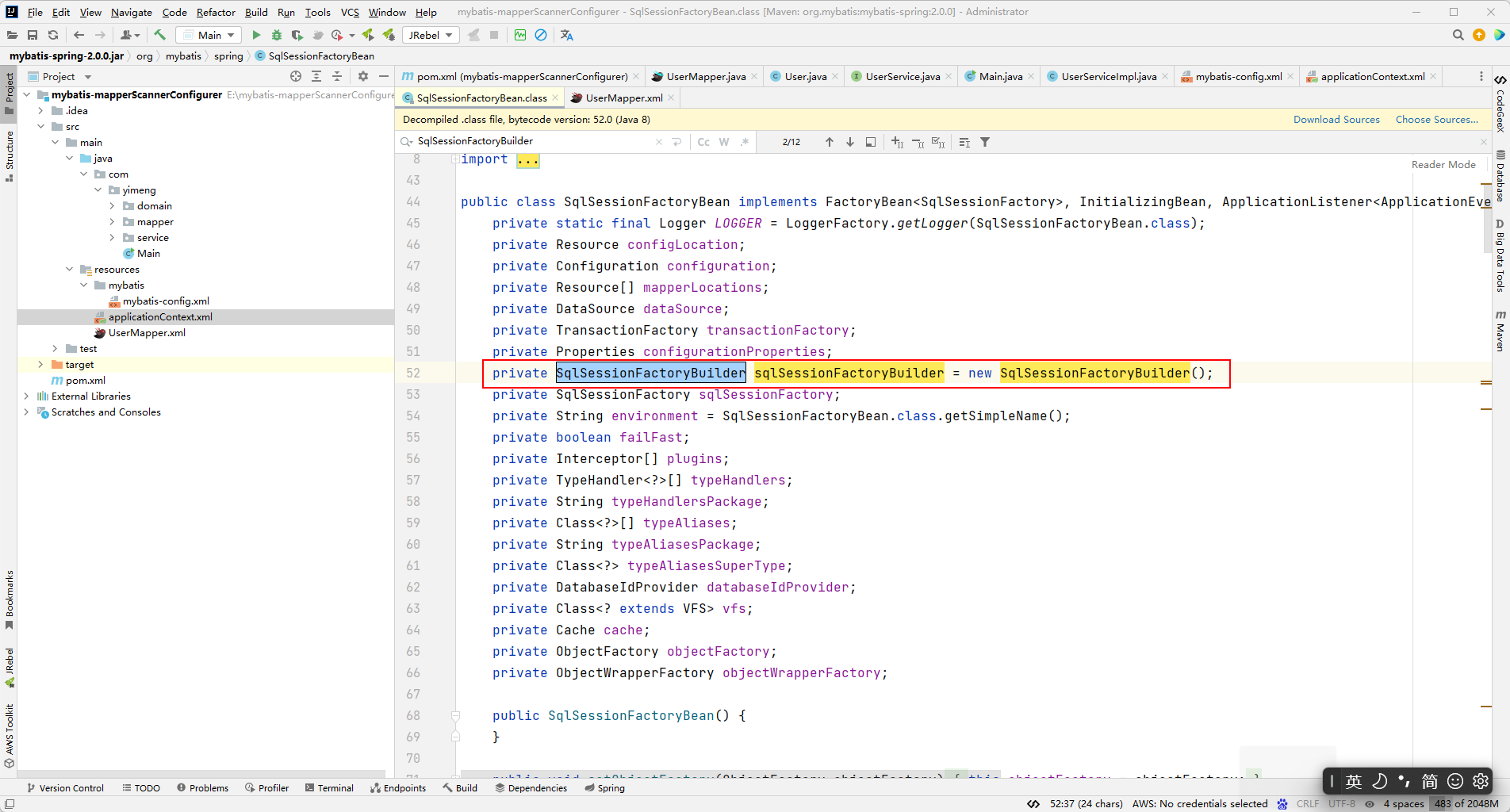Go to next search occurrence
Viewport: 1510px width, 812px height.
(x=850, y=142)
